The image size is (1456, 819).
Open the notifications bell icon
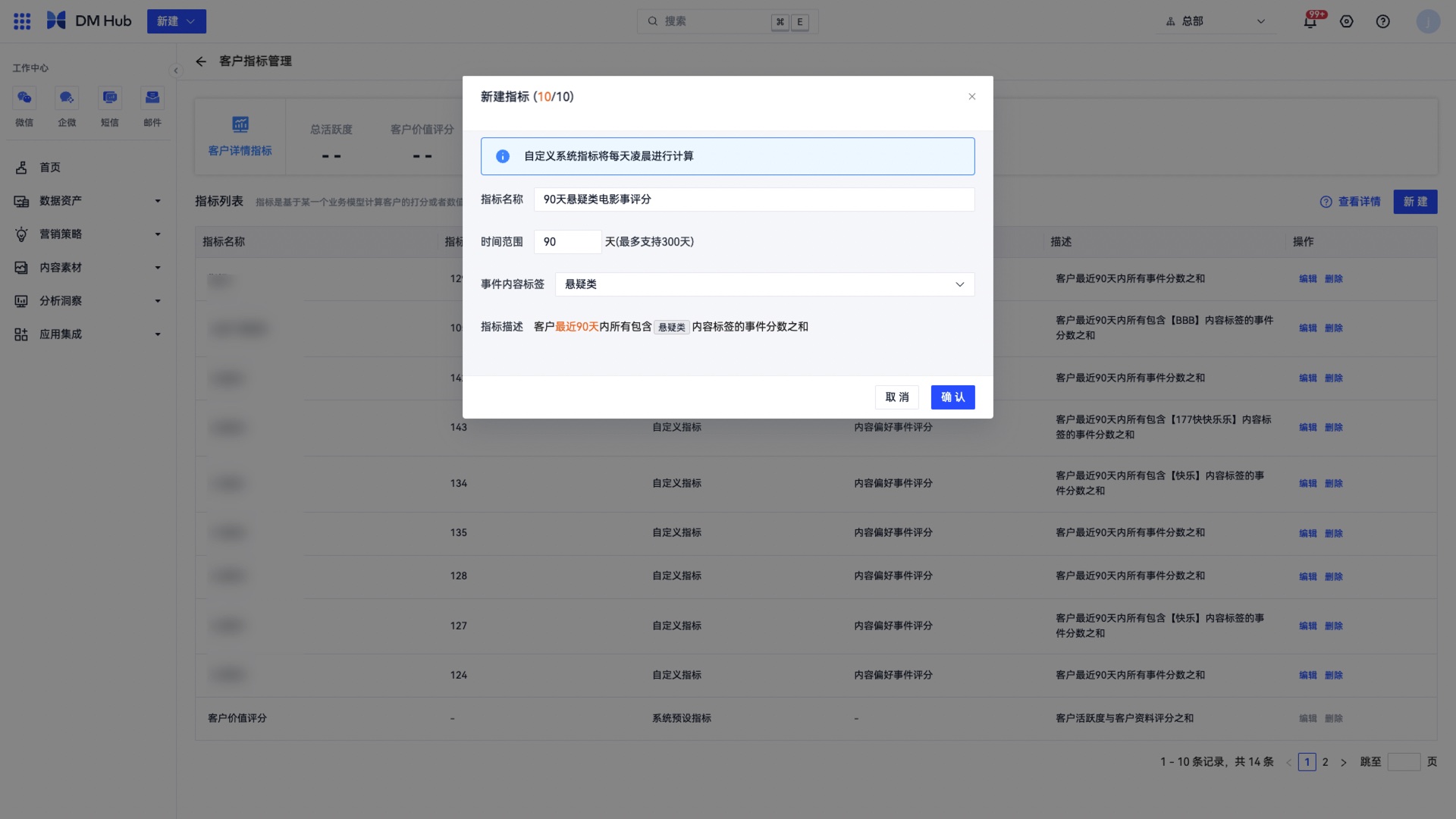point(1310,21)
